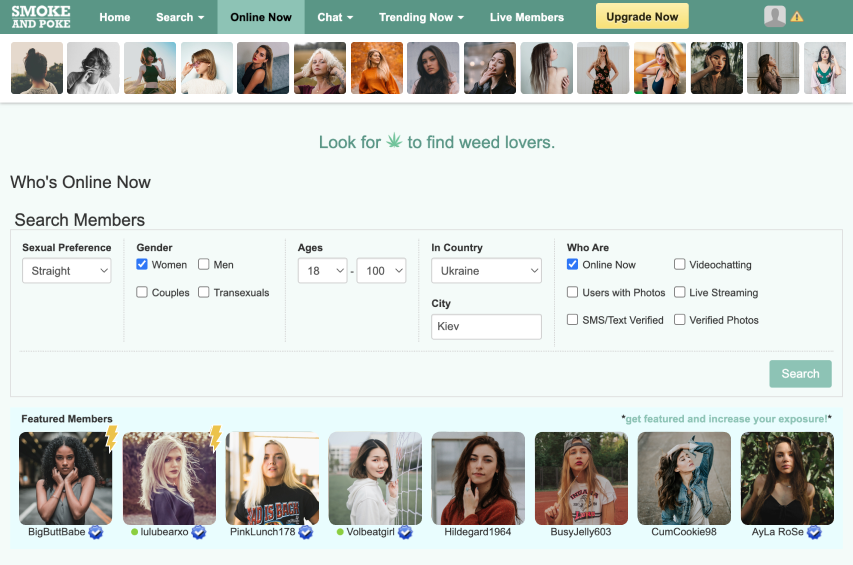853x565 pixels.
Task: Check Users with Photos
Action: point(572,292)
